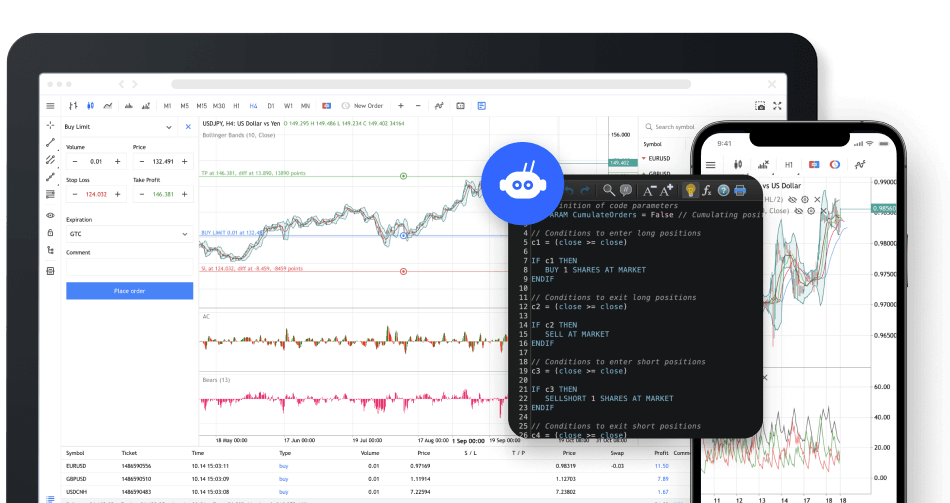
Task: Enter fullscreen mode icon
Action: coord(777,106)
